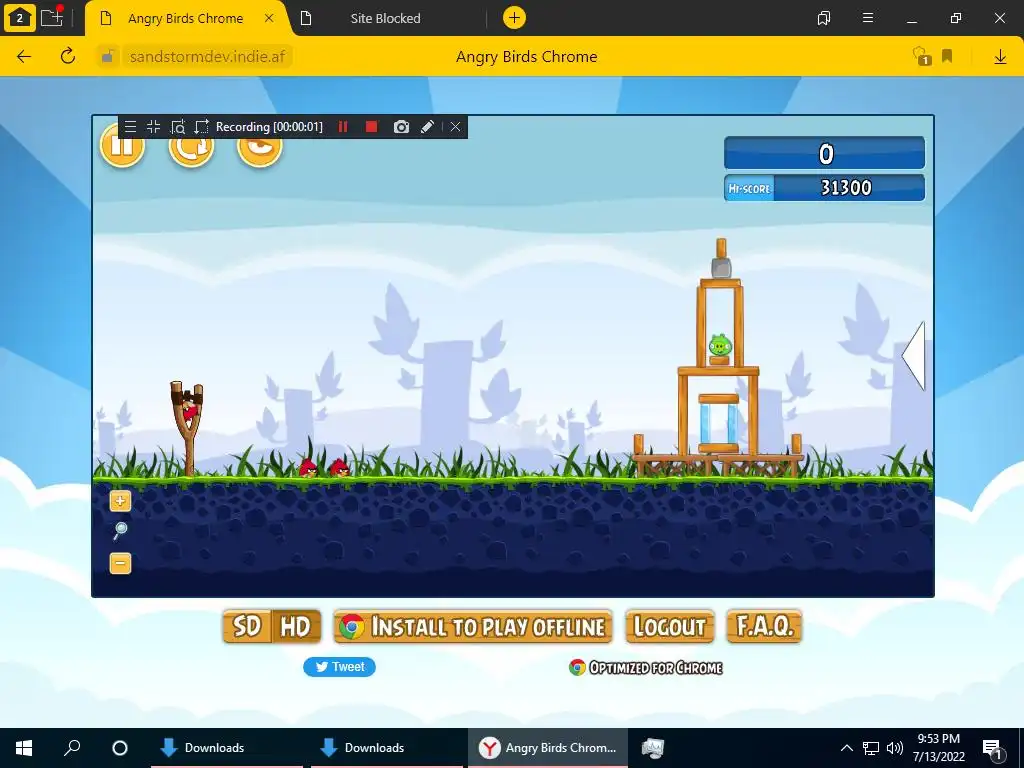This screenshot has height=768, width=1024.
Task: Click Install to Play Offline button
Action: (473, 627)
